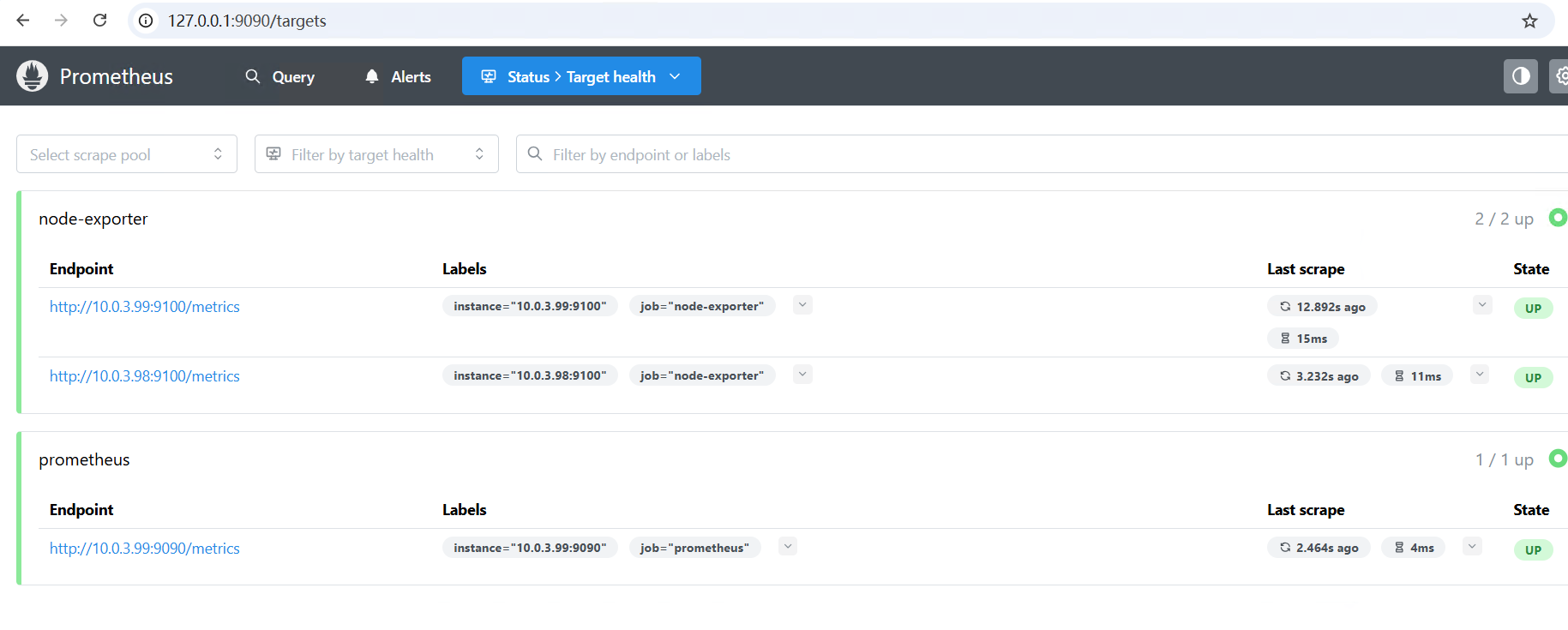This screenshot has height=630, width=1568.
Task: Click the instance="10.0.3.99:9100" label badge
Action: (x=530, y=306)
